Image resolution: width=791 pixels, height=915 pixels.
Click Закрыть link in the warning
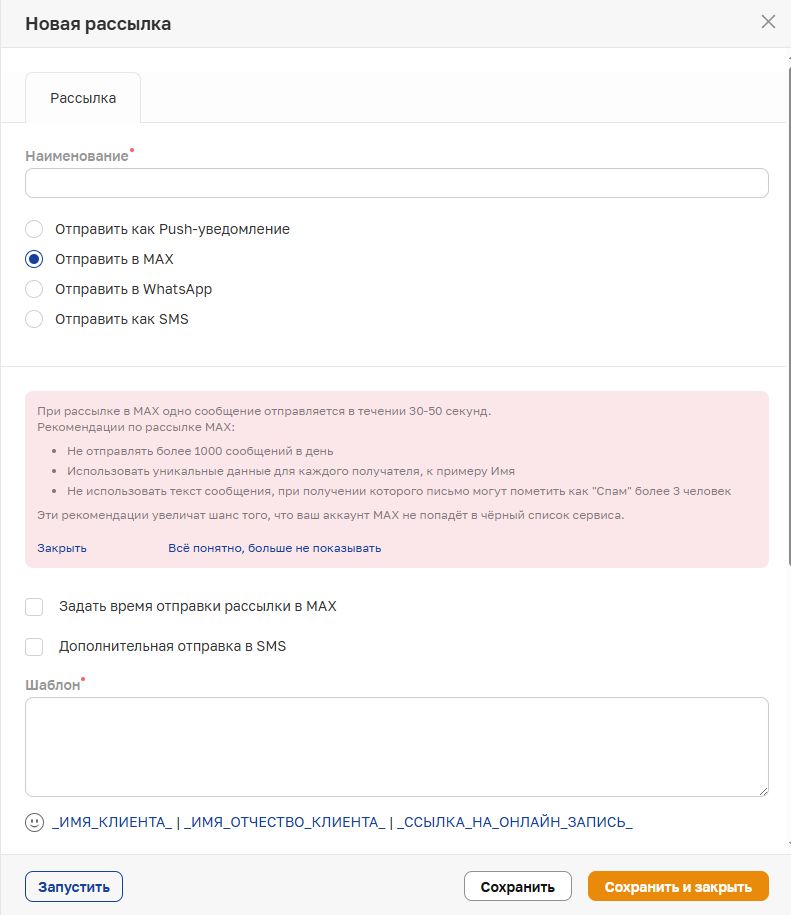tap(62, 548)
